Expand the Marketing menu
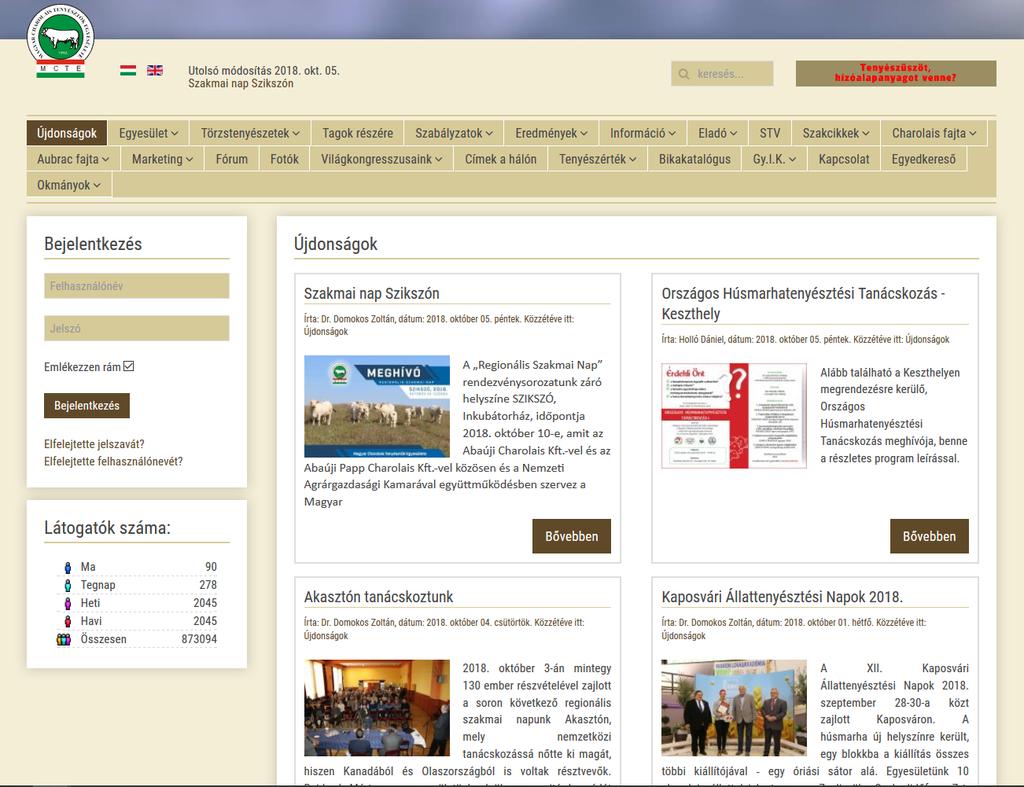This screenshot has height=787, width=1024. coord(163,159)
